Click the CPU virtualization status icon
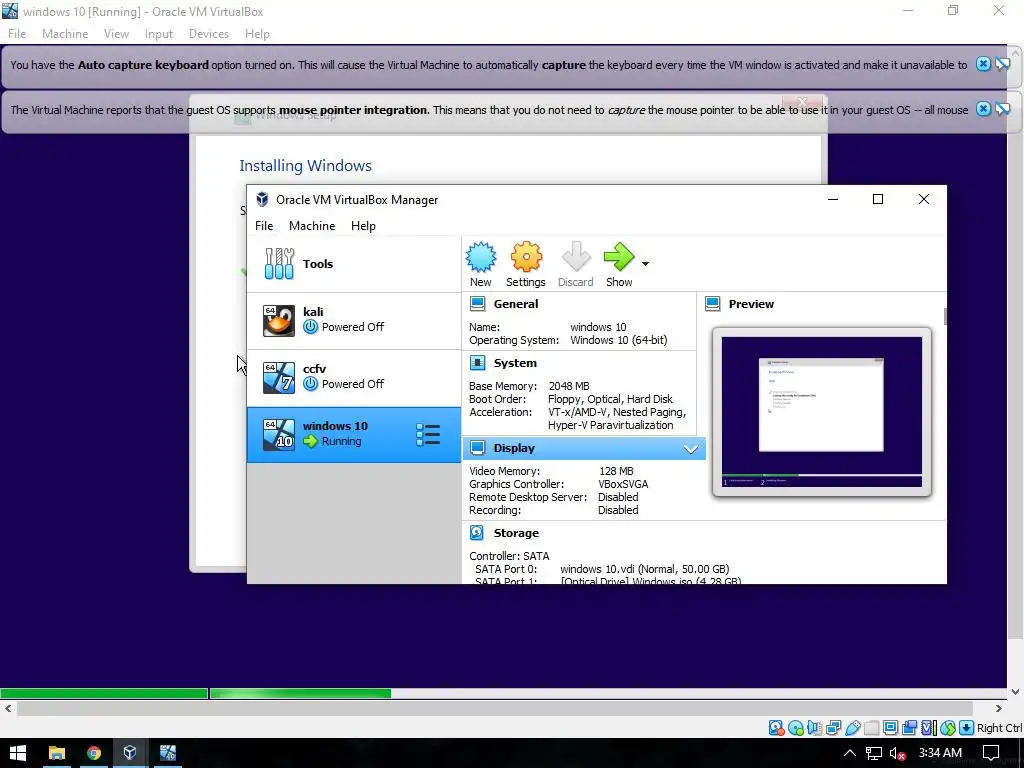The image size is (1024, 768). (929, 728)
